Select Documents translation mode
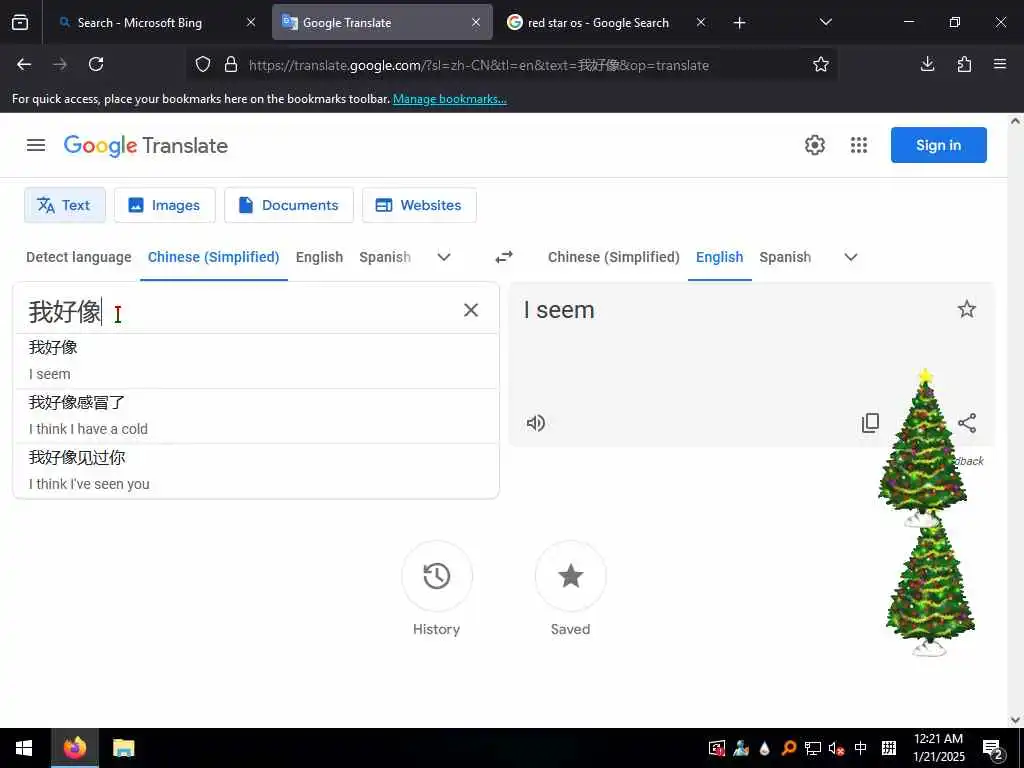 (x=289, y=205)
